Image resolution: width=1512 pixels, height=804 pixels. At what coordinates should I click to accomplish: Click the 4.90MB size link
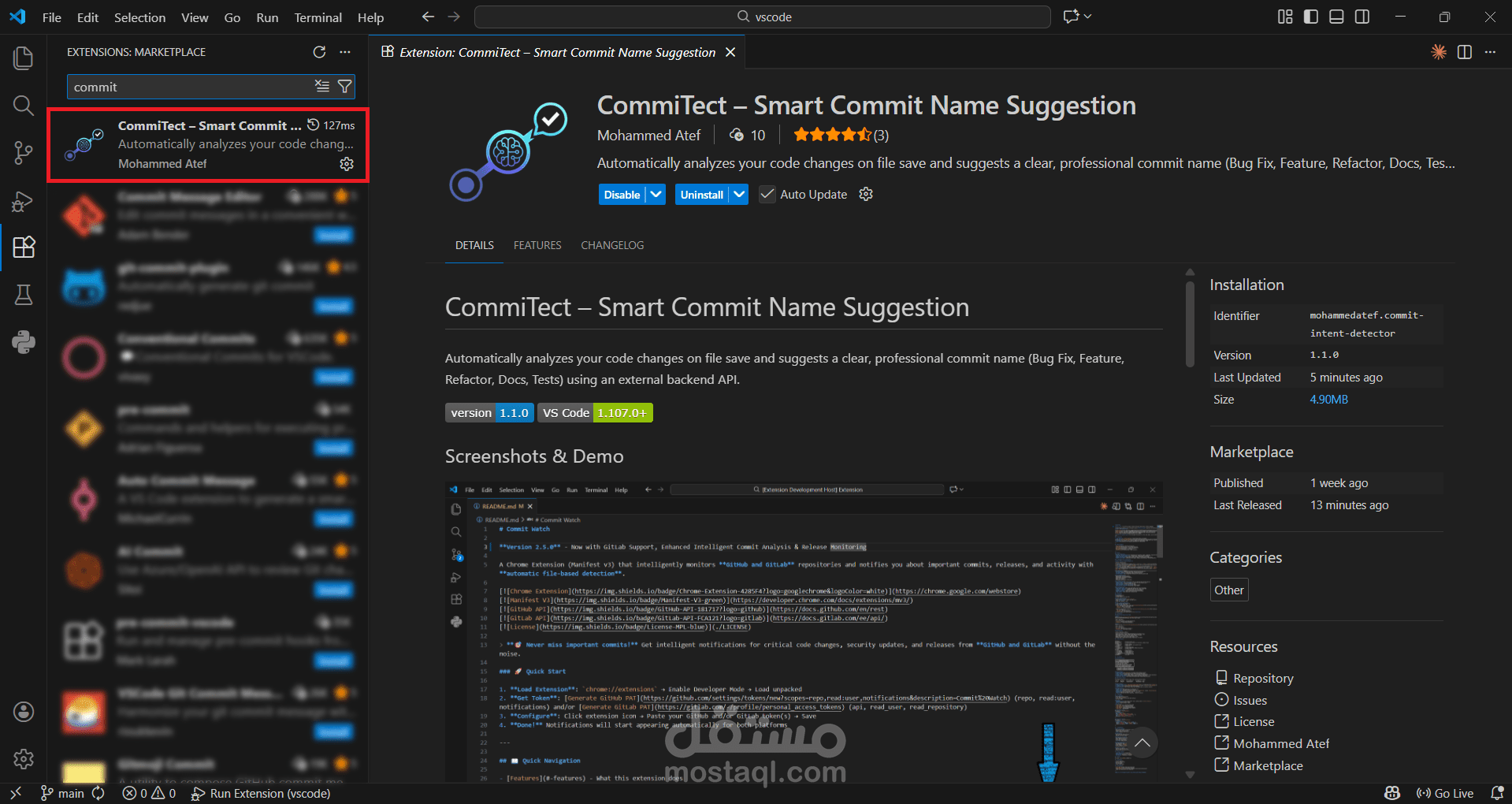pyautogui.click(x=1329, y=400)
